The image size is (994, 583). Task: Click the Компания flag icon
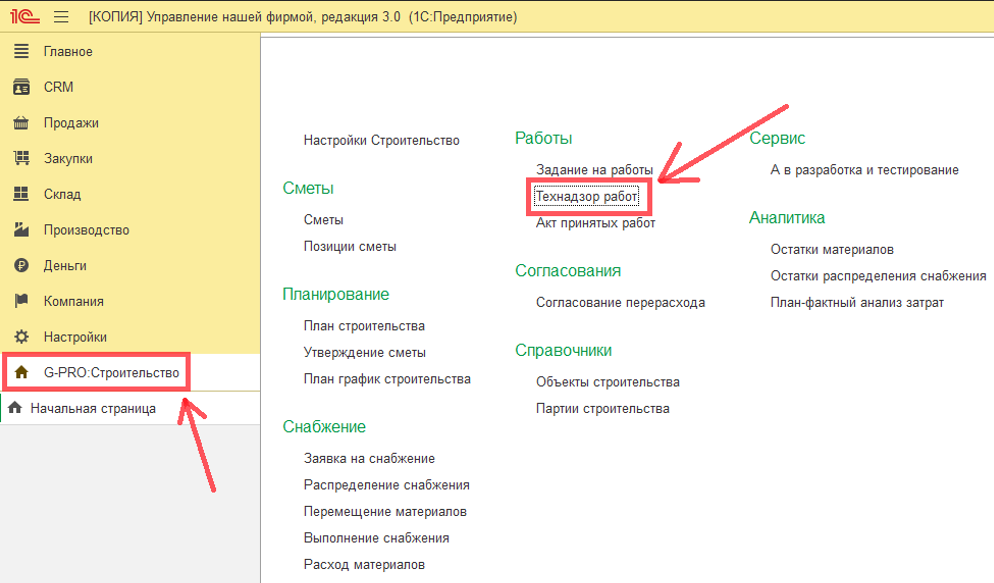click(x=21, y=301)
